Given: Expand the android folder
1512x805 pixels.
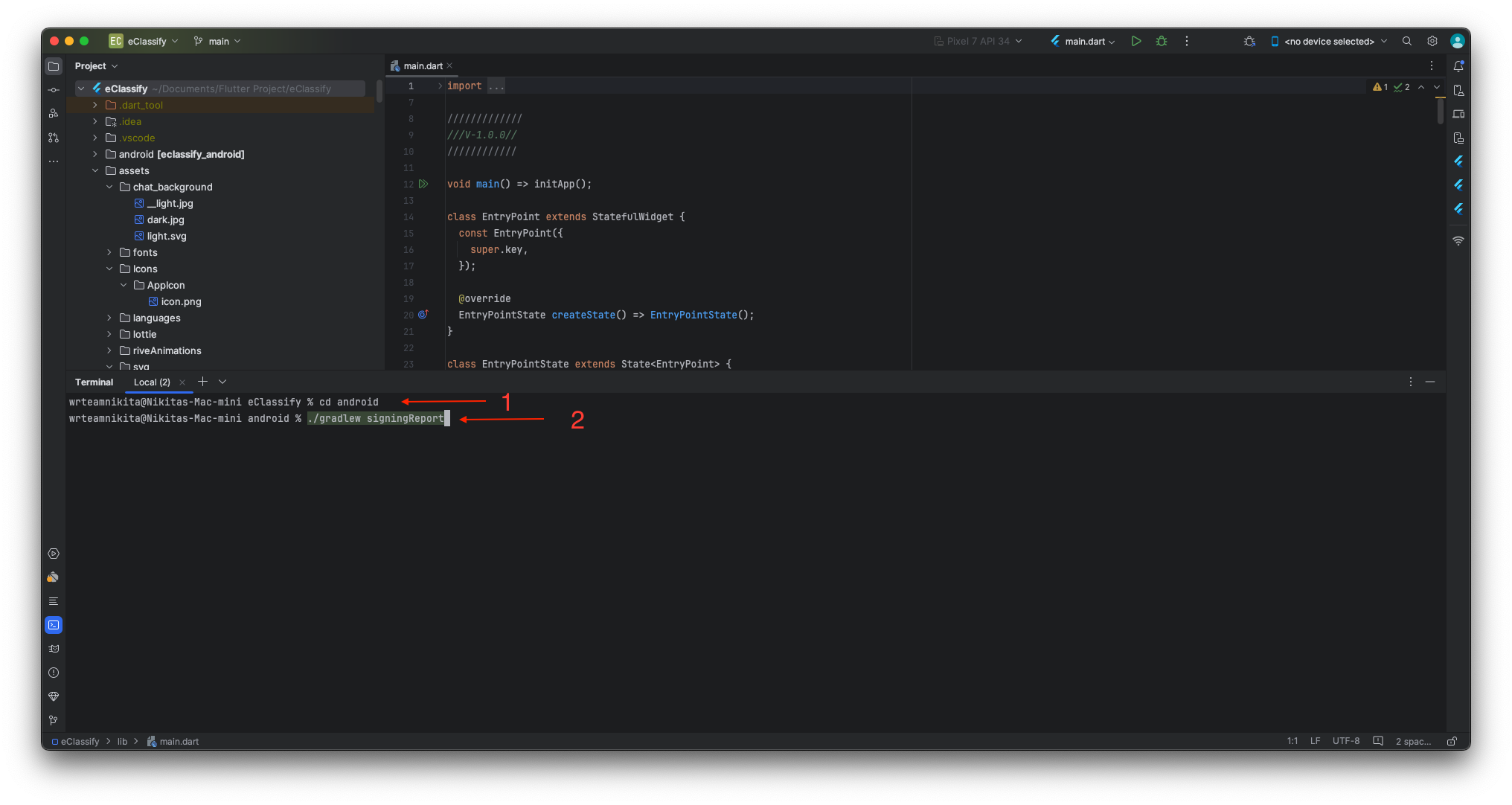Looking at the screenshot, I should tap(95, 154).
